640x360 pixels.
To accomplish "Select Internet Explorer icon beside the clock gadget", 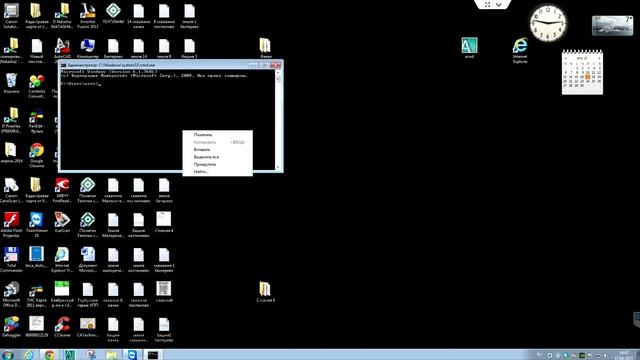I will (x=520, y=51).
